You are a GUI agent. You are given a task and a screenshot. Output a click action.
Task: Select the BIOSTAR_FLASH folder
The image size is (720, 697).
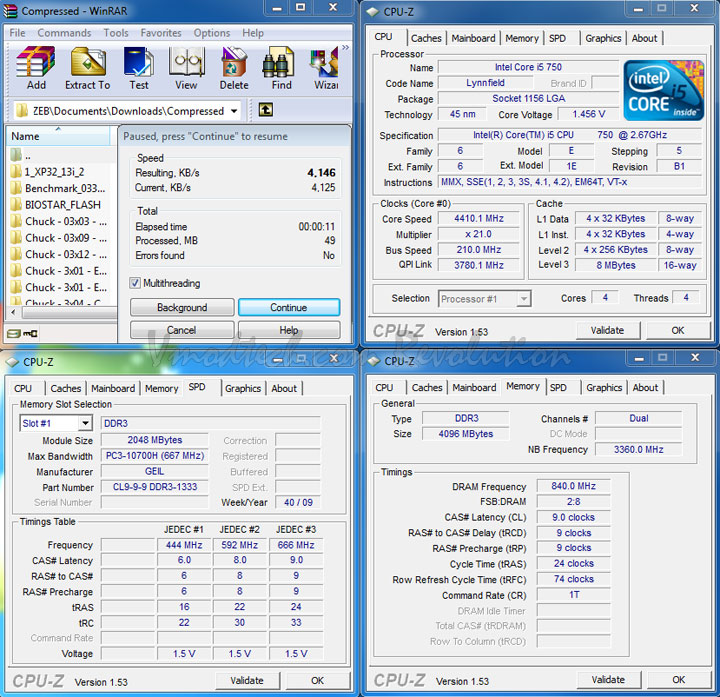[x=56, y=205]
